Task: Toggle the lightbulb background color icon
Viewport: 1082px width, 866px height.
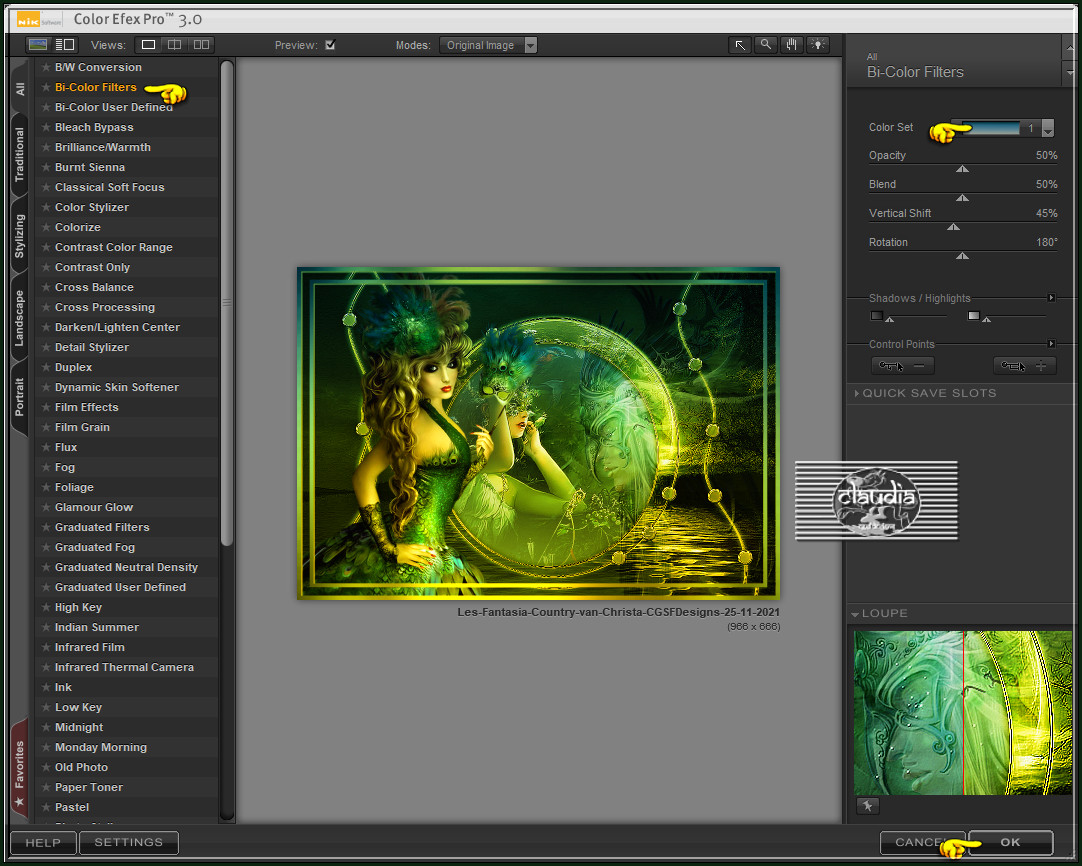Action: pyautogui.click(x=818, y=45)
